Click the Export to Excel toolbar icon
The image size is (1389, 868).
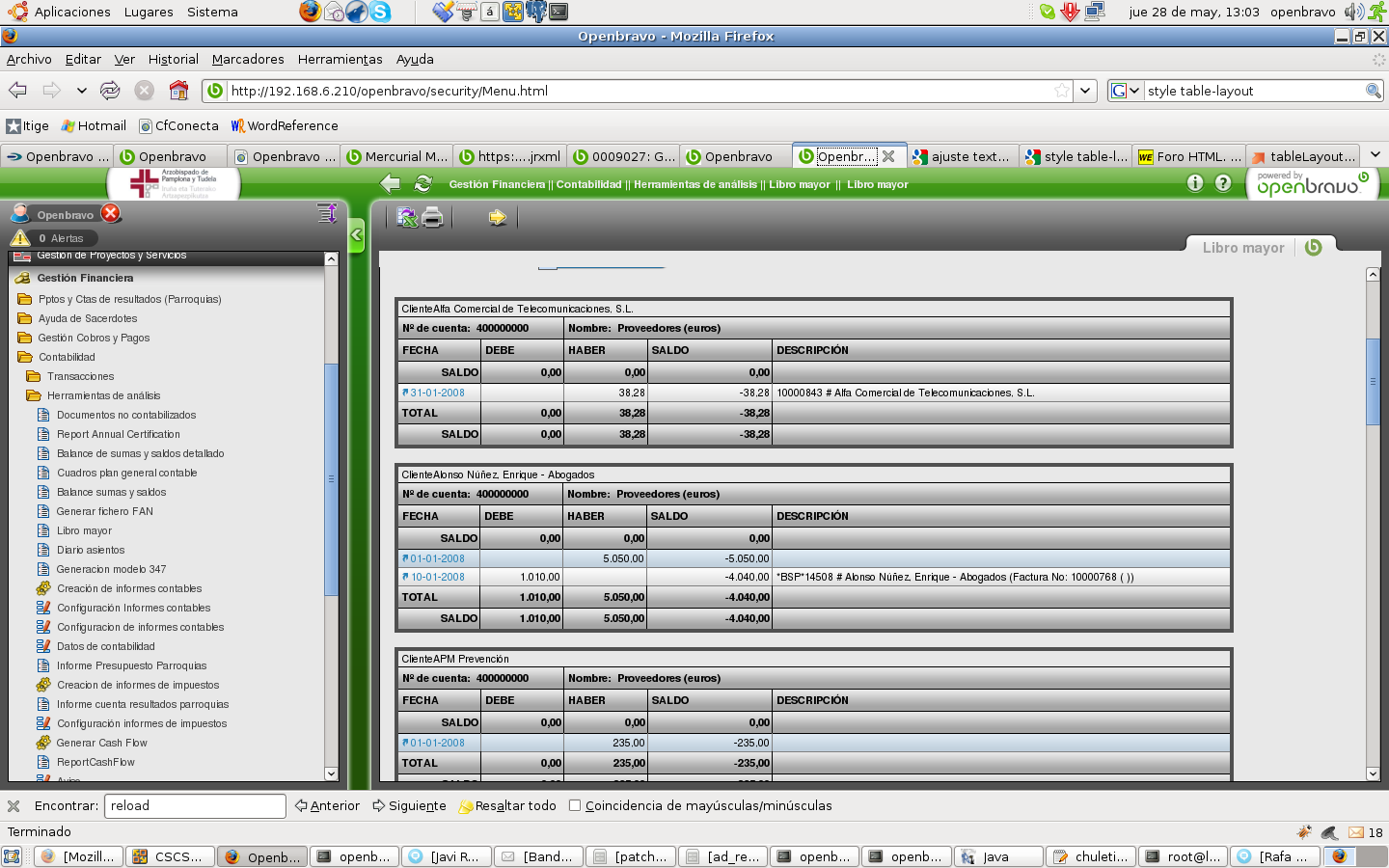(x=407, y=217)
